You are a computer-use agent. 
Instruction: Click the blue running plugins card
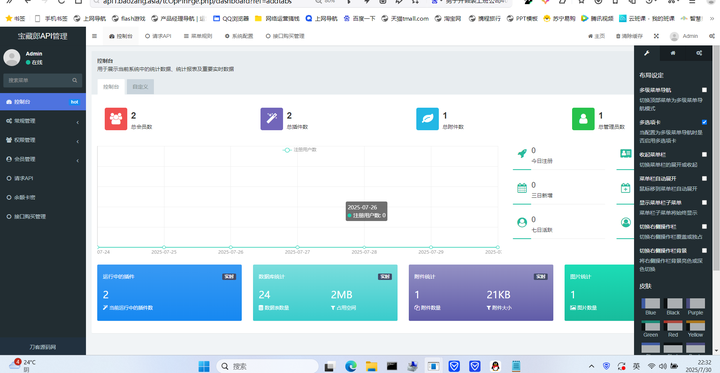click(x=169, y=293)
